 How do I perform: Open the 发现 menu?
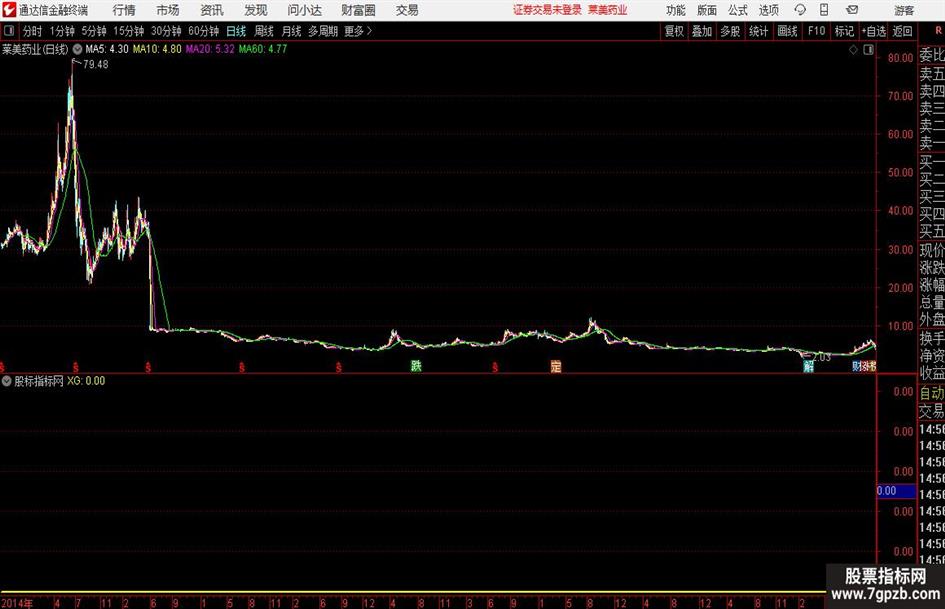(x=256, y=10)
